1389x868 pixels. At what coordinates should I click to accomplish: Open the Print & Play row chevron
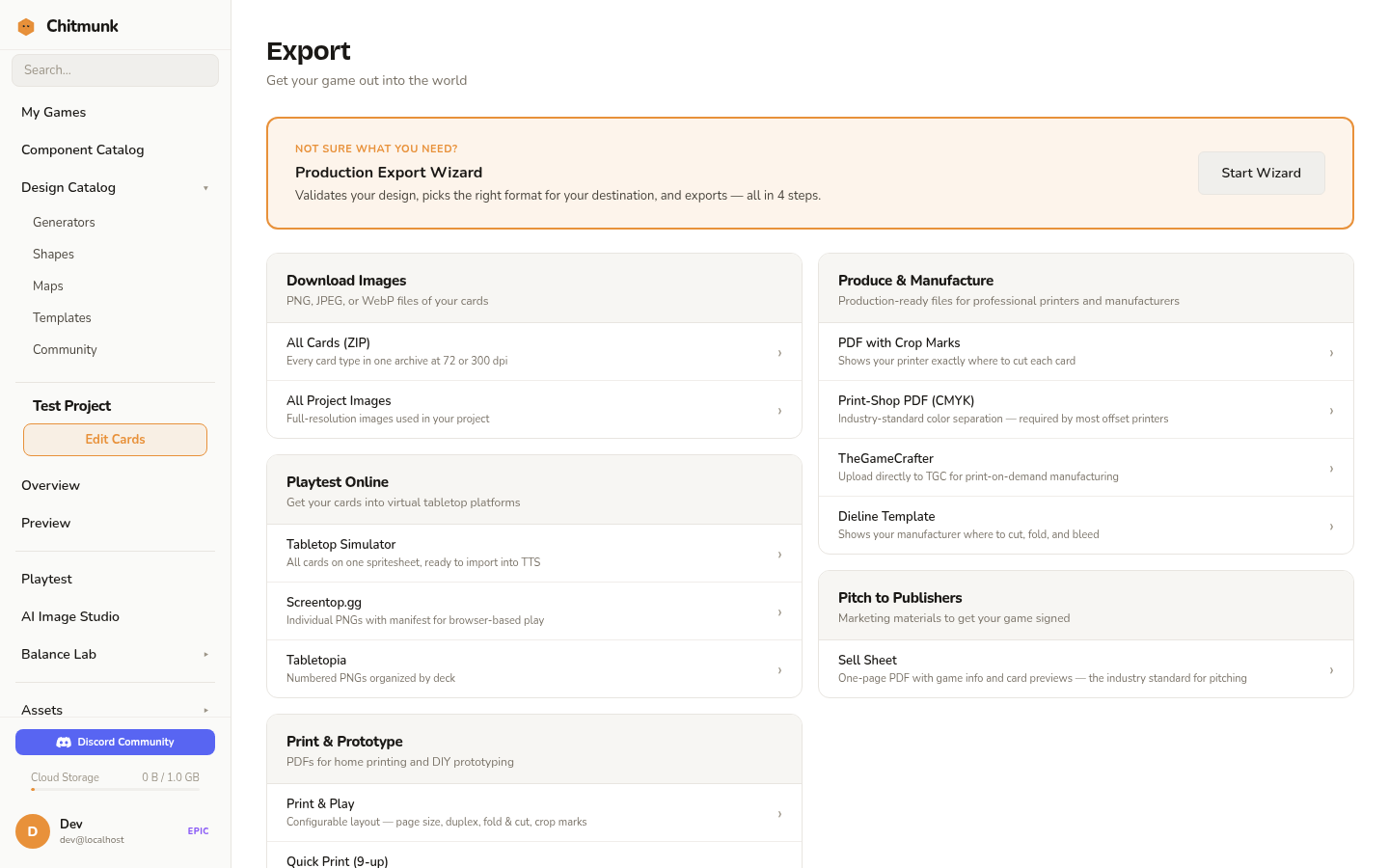tap(779, 814)
